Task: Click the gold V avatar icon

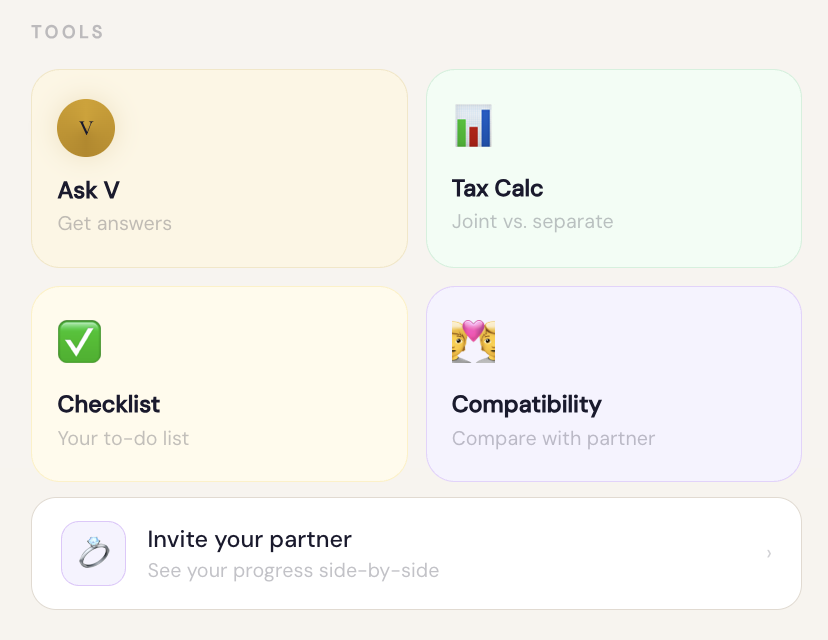Action: [86, 128]
